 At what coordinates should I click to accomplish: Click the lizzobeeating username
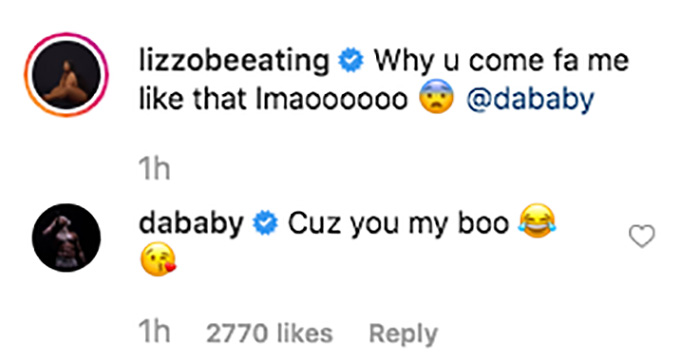coord(234,61)
